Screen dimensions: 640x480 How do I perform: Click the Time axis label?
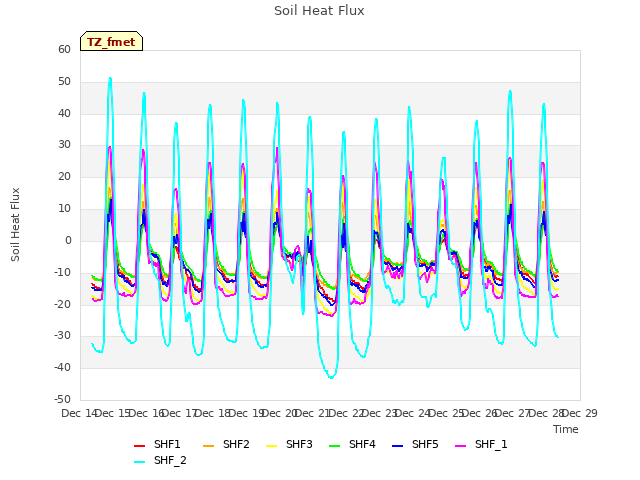566,429
